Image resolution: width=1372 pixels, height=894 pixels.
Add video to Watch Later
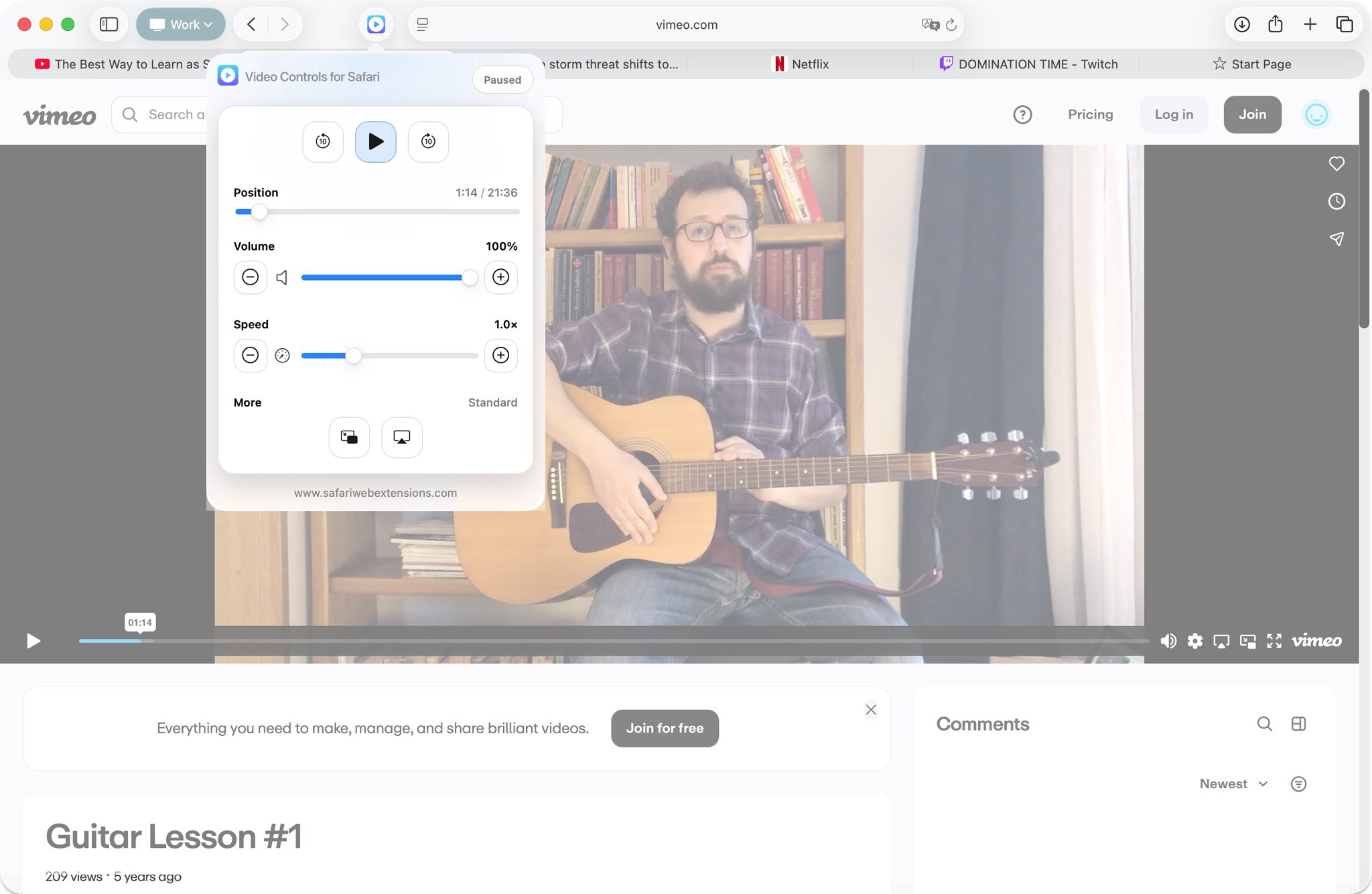1336,201
